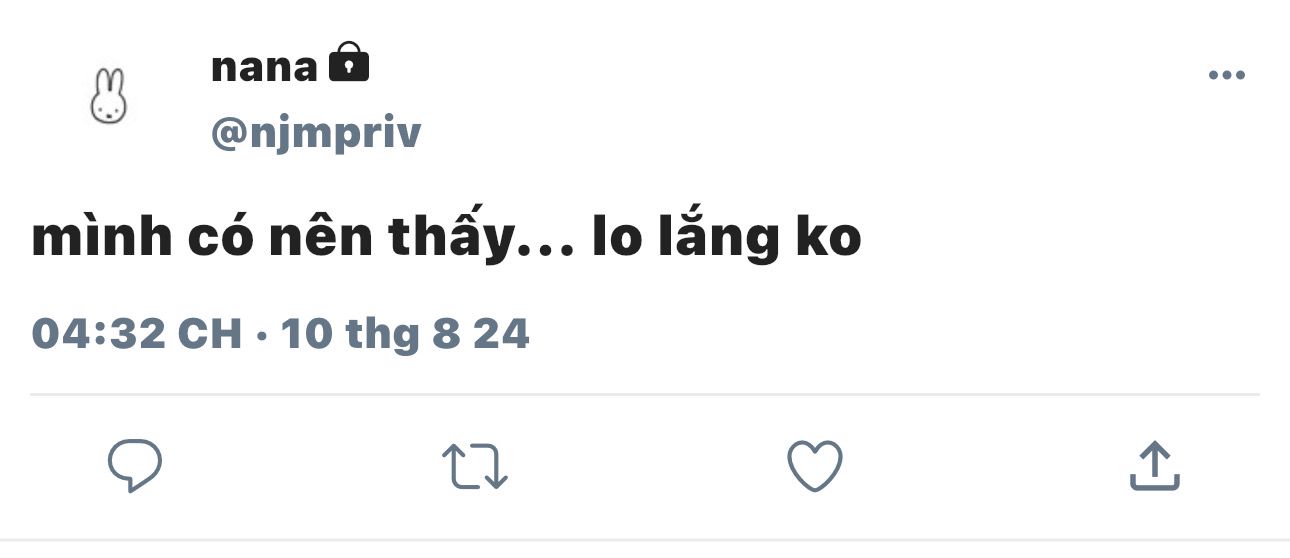Open the speech bubble comment composer
The image size is (1290, 558).
(x=135, y=466)
